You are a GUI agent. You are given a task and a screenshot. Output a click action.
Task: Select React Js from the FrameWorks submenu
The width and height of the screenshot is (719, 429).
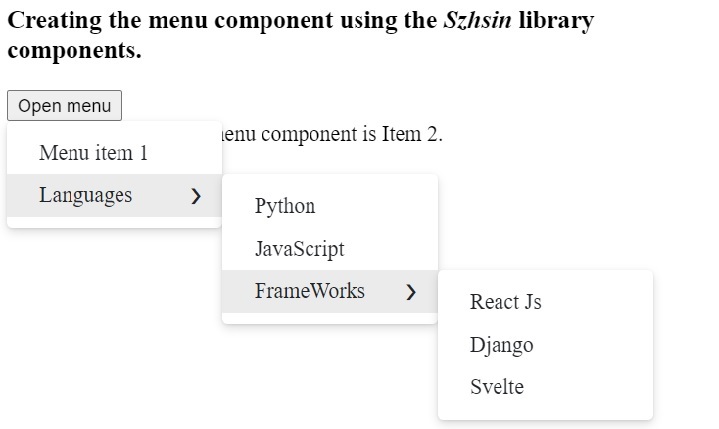click(x=506, y=302)
